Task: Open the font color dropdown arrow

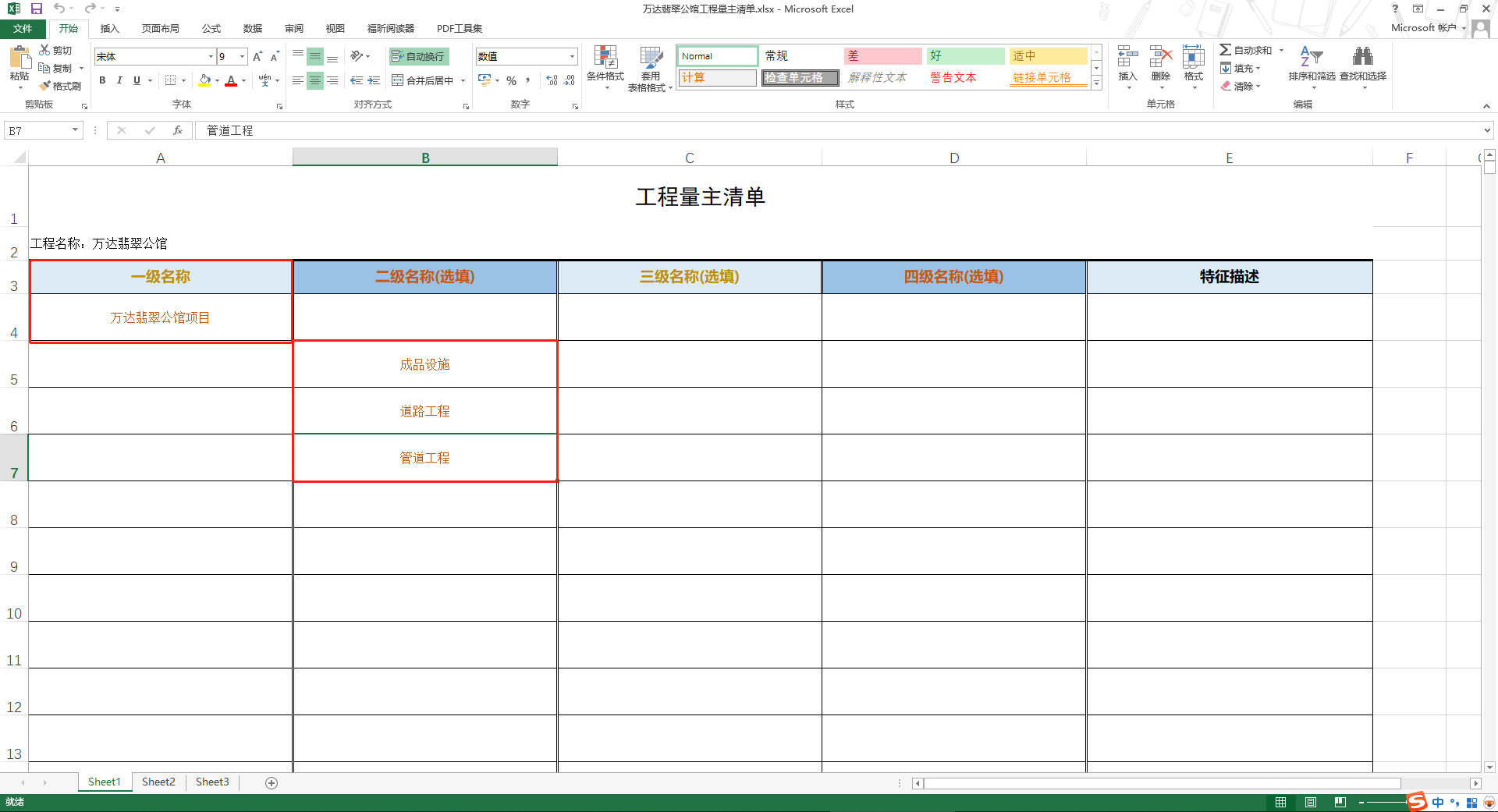Action: point(243,80)
